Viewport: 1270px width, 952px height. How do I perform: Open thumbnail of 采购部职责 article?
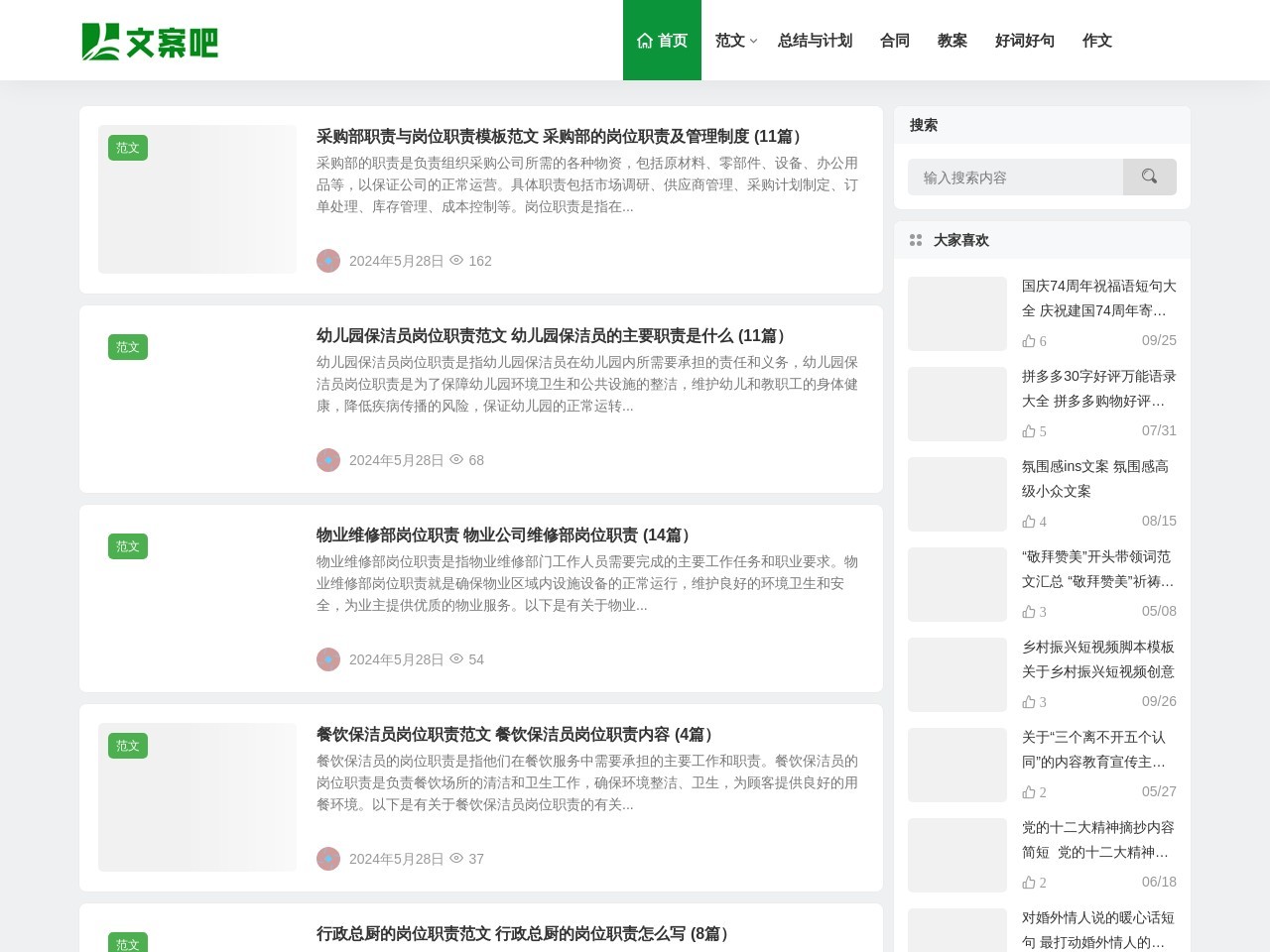pyautogui.click(x=197, y=199)
